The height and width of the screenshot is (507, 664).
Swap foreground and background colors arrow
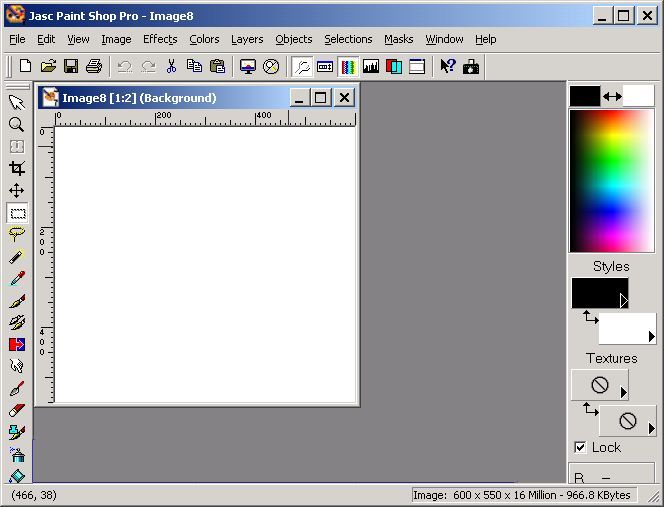(x=612, y=96)
